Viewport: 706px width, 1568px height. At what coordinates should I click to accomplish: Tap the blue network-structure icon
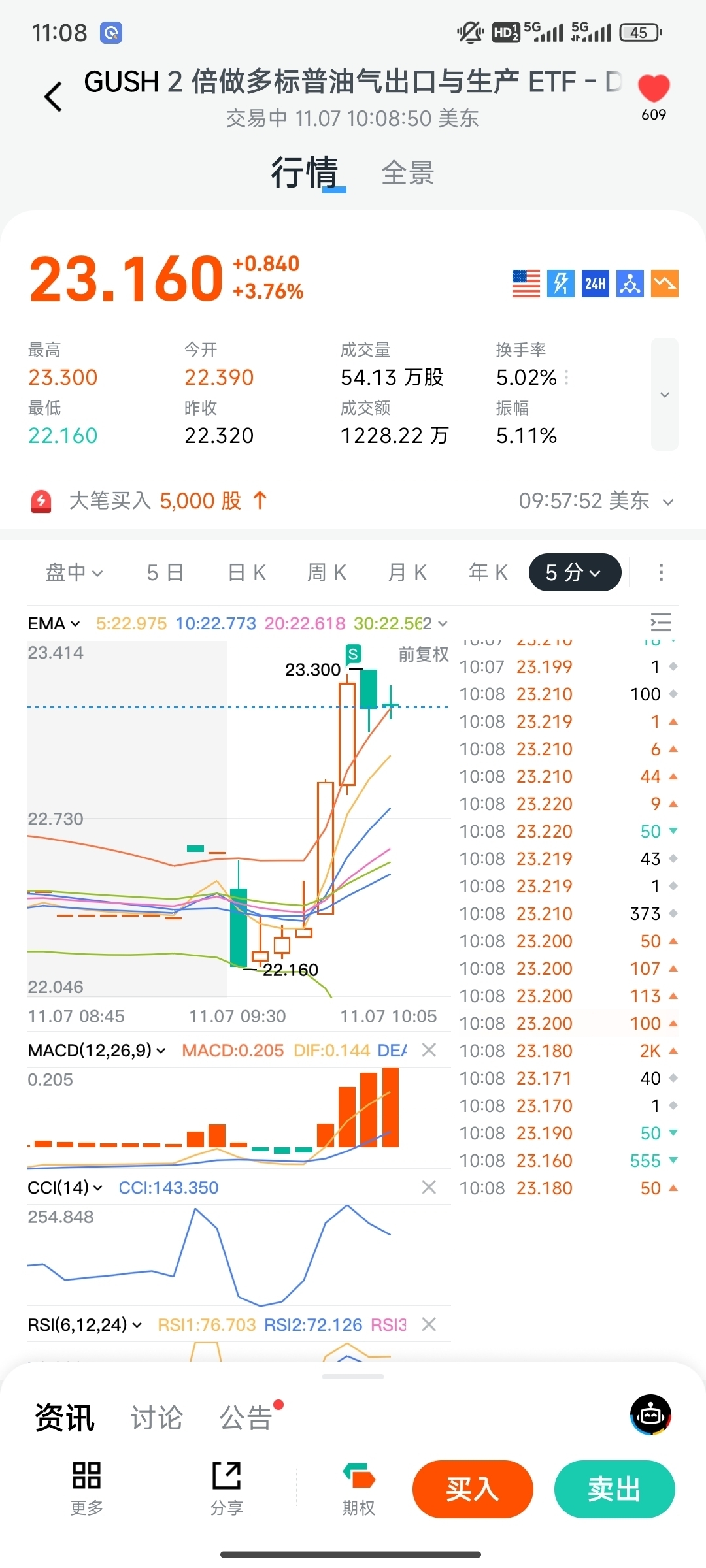tap(630, 284)
